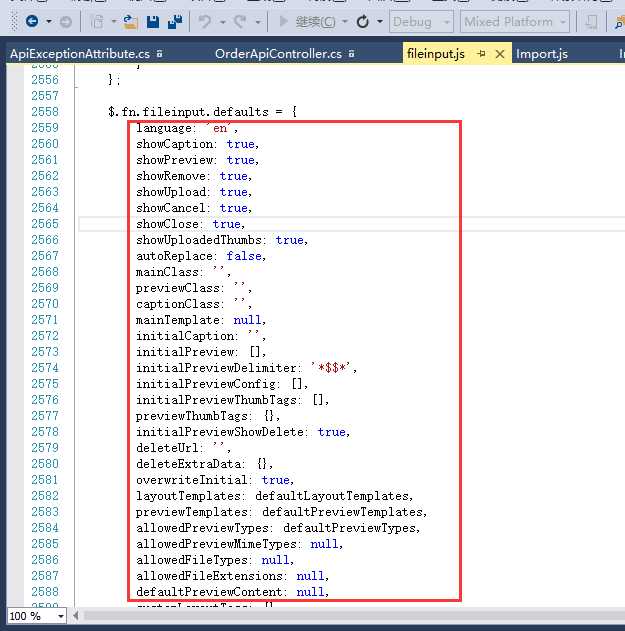Click the 'overwriteInitial: true' line

(215, 480)
